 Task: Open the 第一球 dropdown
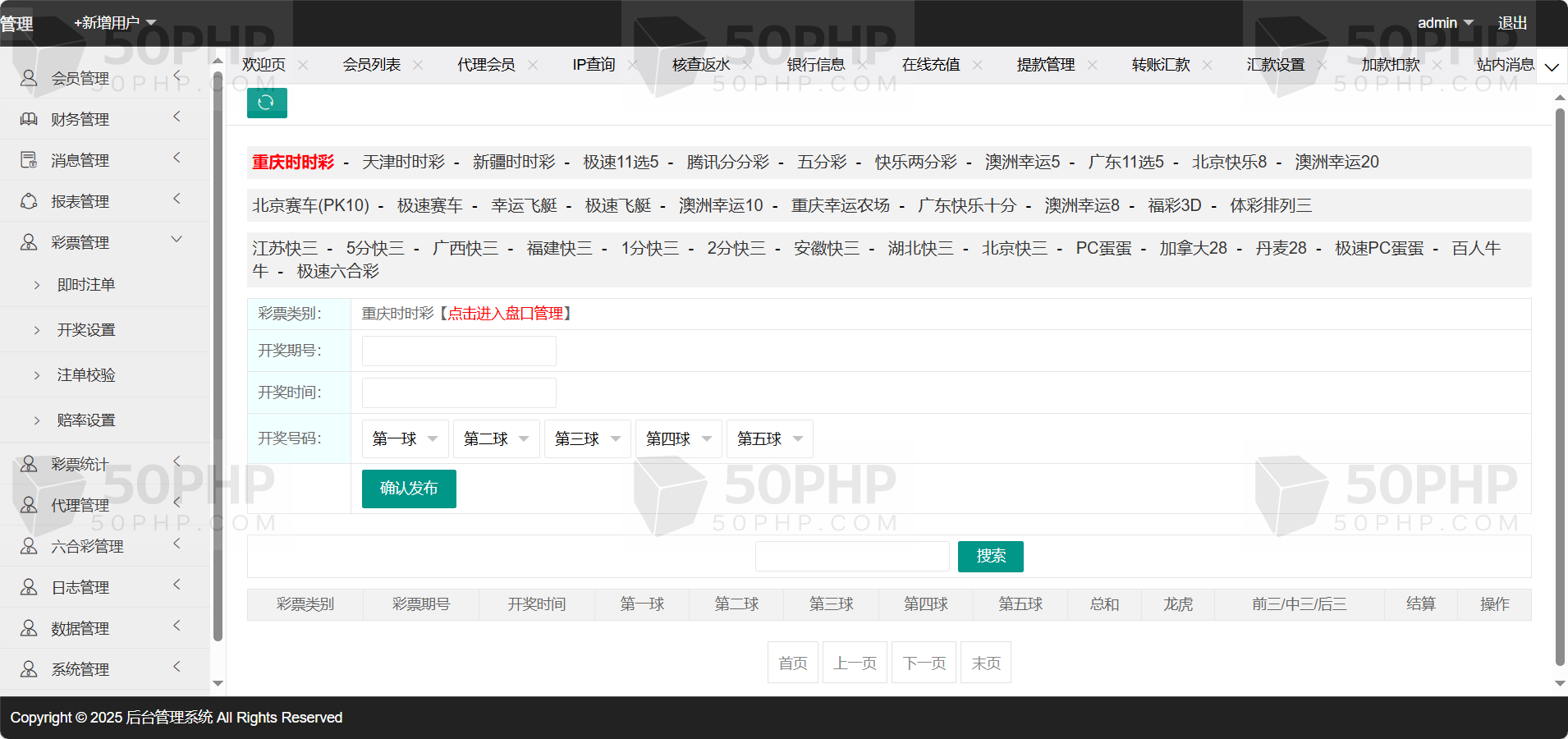coord(405,438)
